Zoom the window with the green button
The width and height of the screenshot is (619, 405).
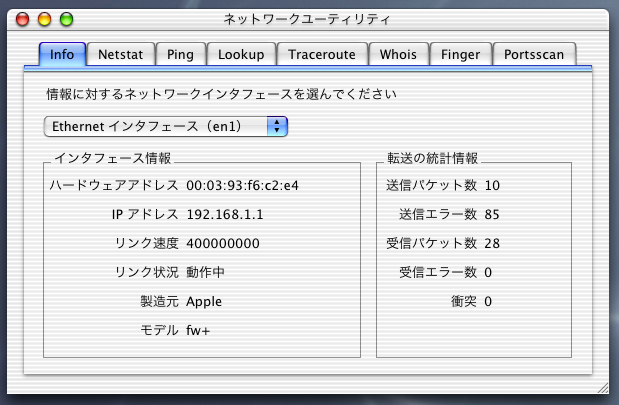tap(67, 18)
